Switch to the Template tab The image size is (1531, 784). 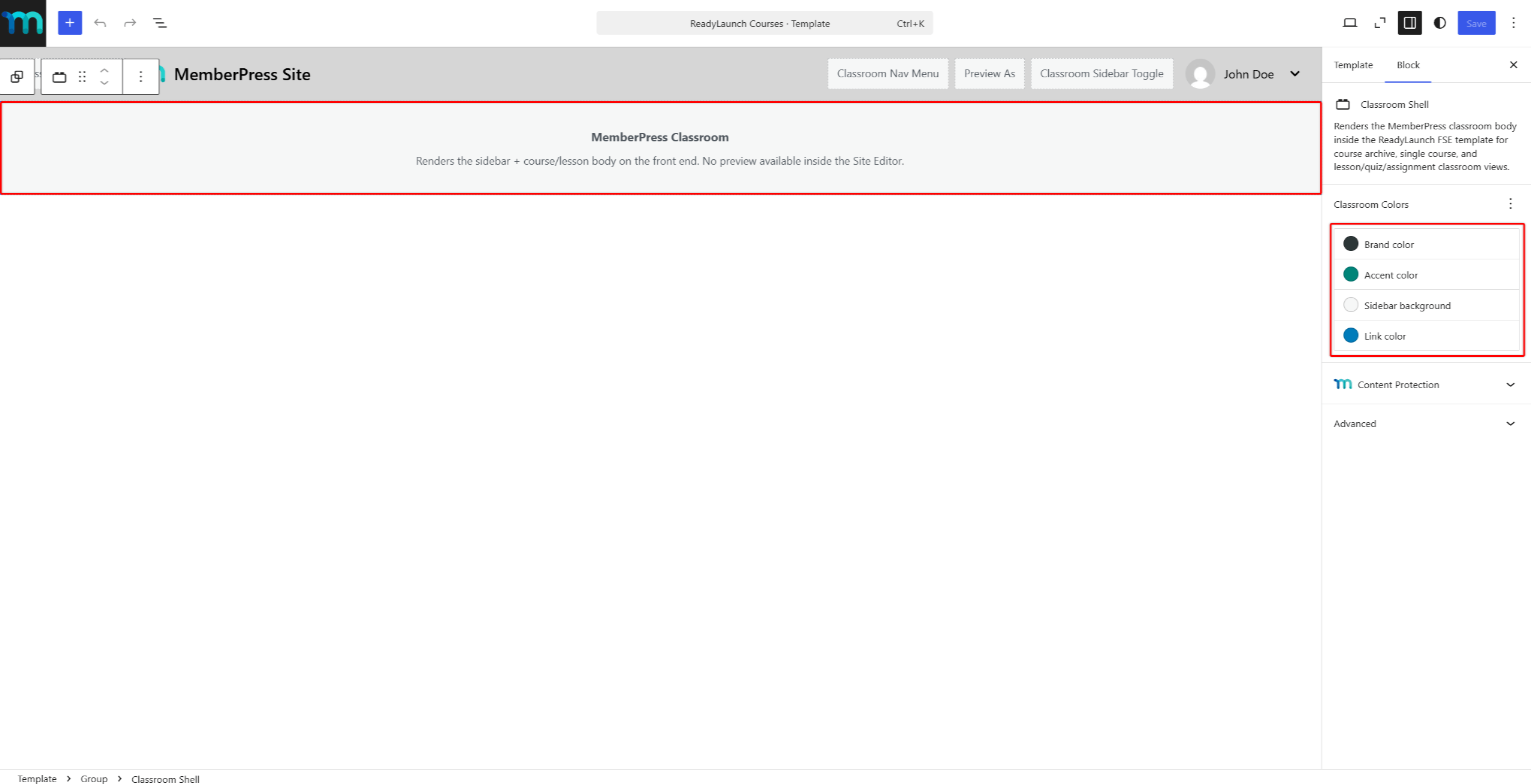1353,65
